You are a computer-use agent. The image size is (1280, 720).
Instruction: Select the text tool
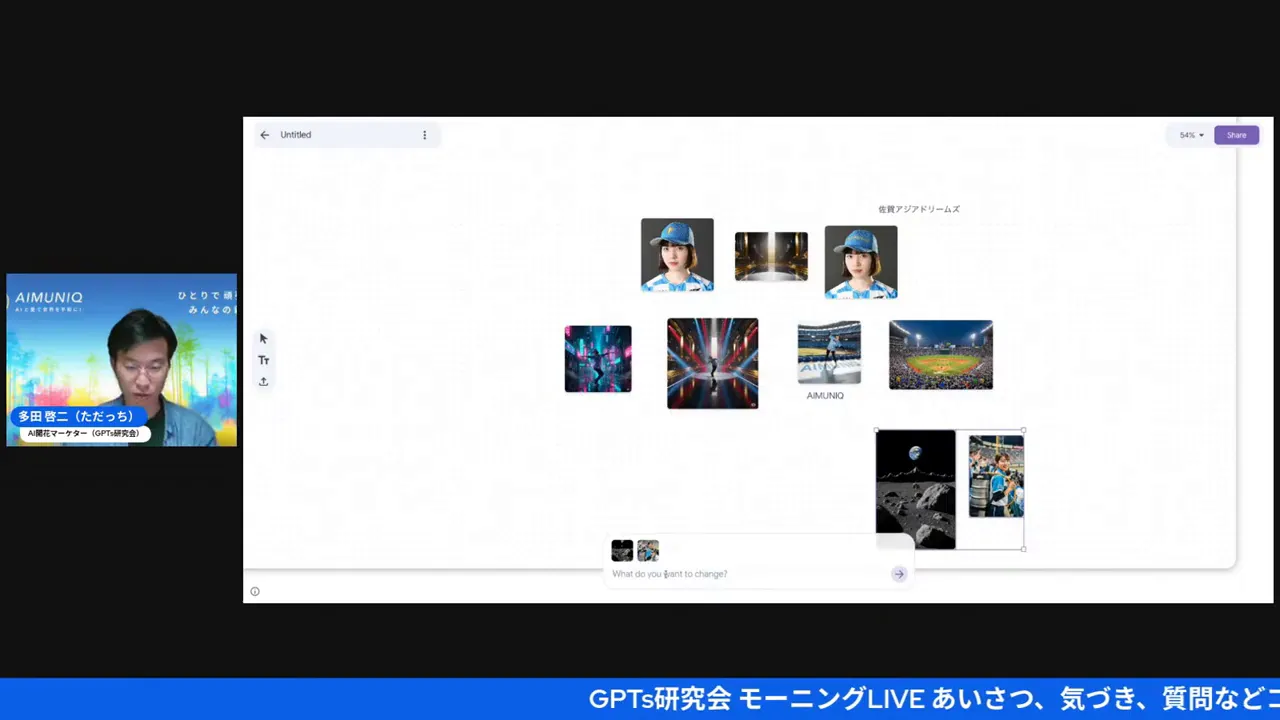pyautogui.click(x=264, y=360)
